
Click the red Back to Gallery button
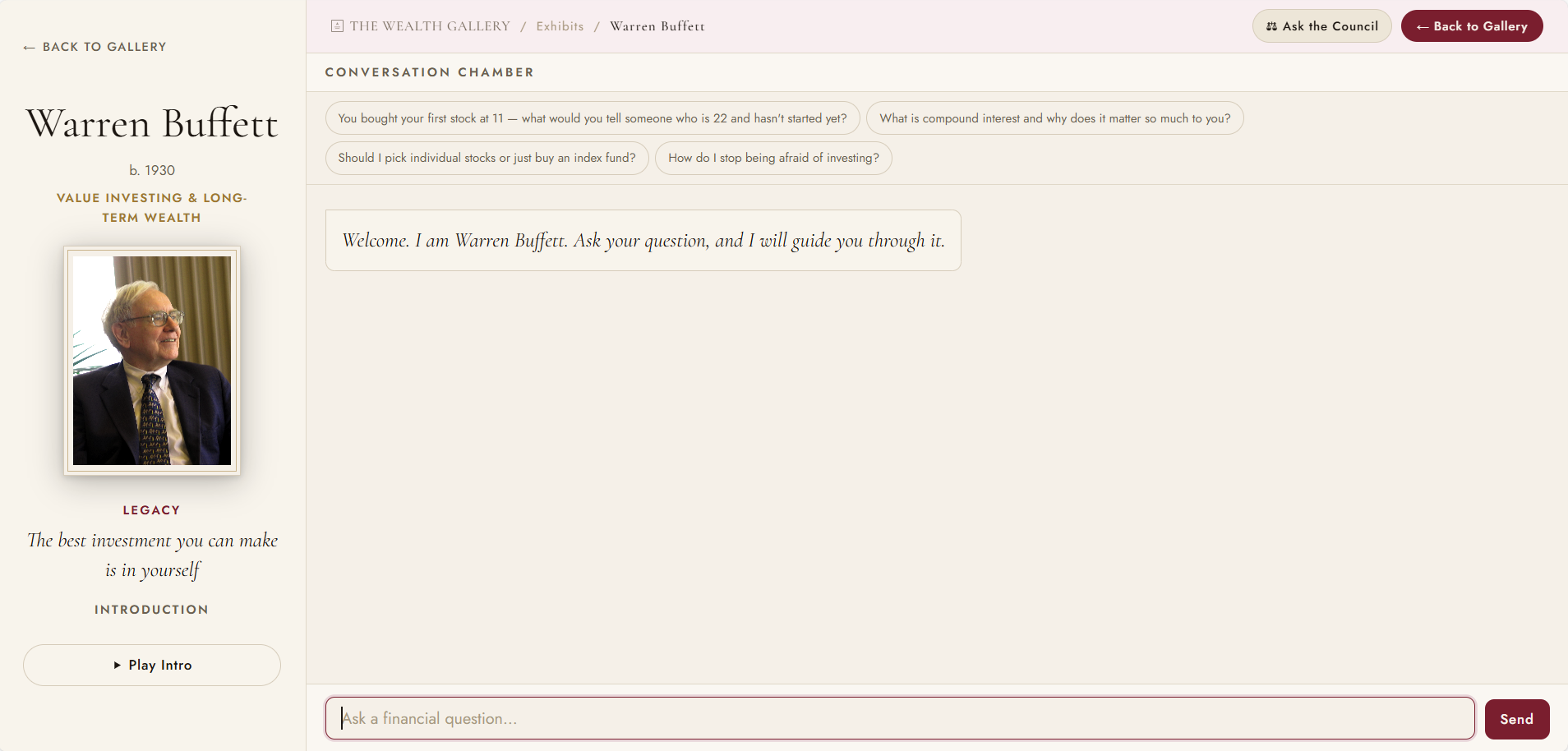pyautogui.click(x=1472, y=26)
